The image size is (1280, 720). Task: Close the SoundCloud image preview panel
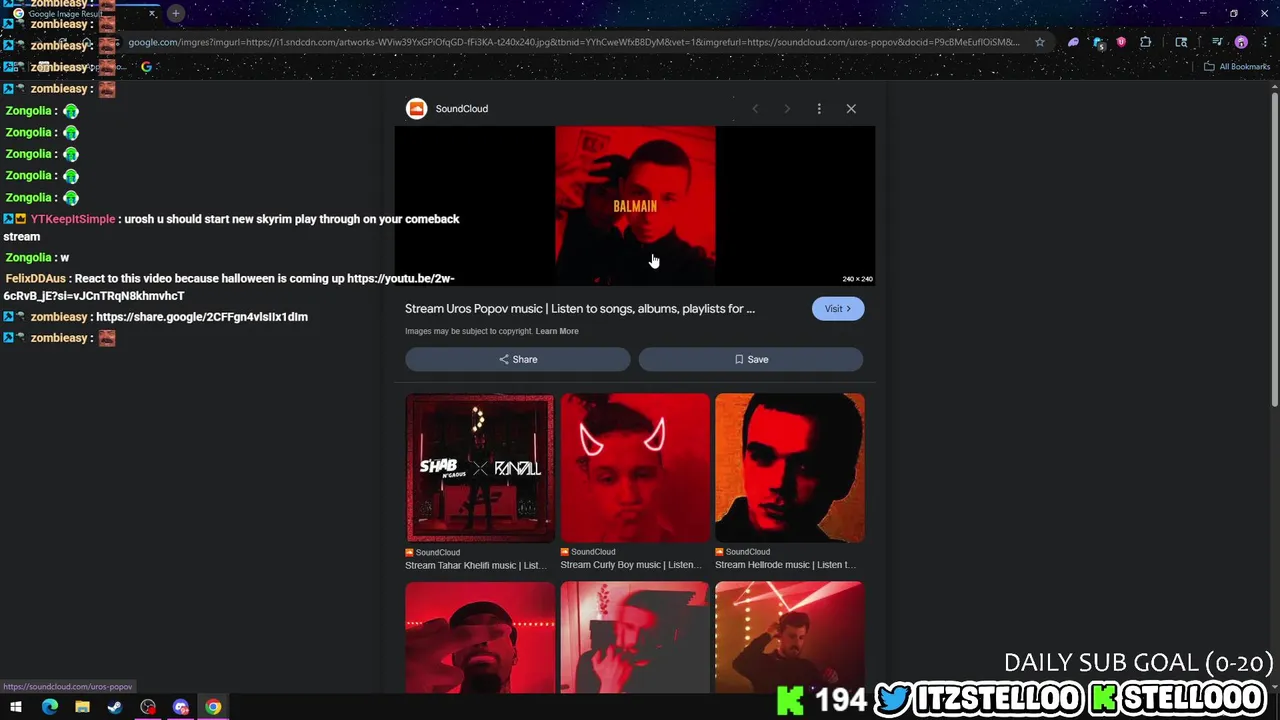coord(851,108)
